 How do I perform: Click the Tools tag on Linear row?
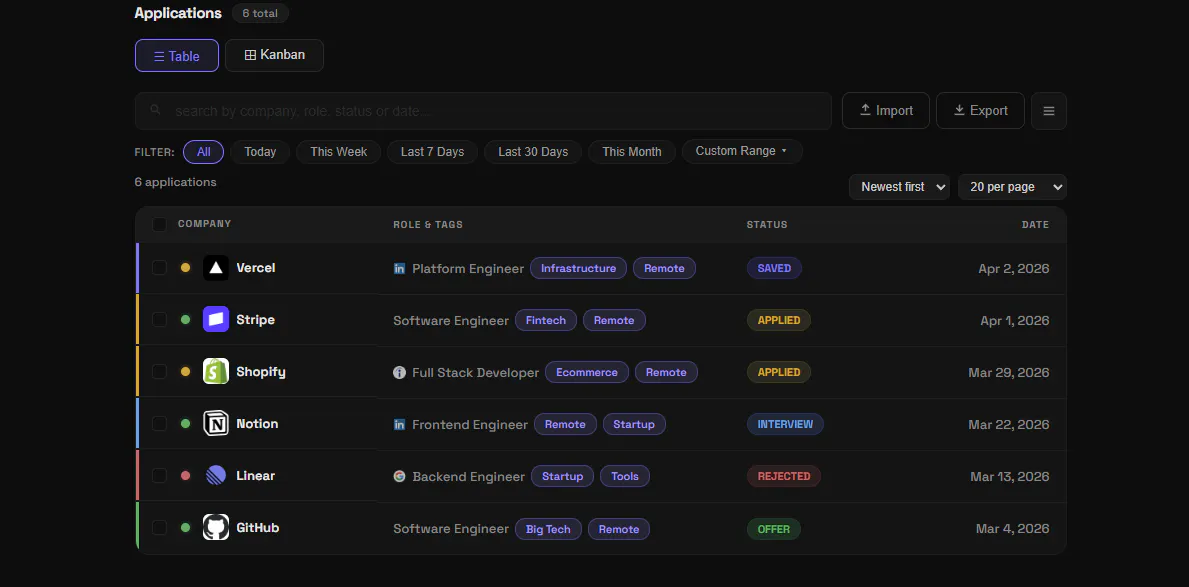[x=625, y=476]
